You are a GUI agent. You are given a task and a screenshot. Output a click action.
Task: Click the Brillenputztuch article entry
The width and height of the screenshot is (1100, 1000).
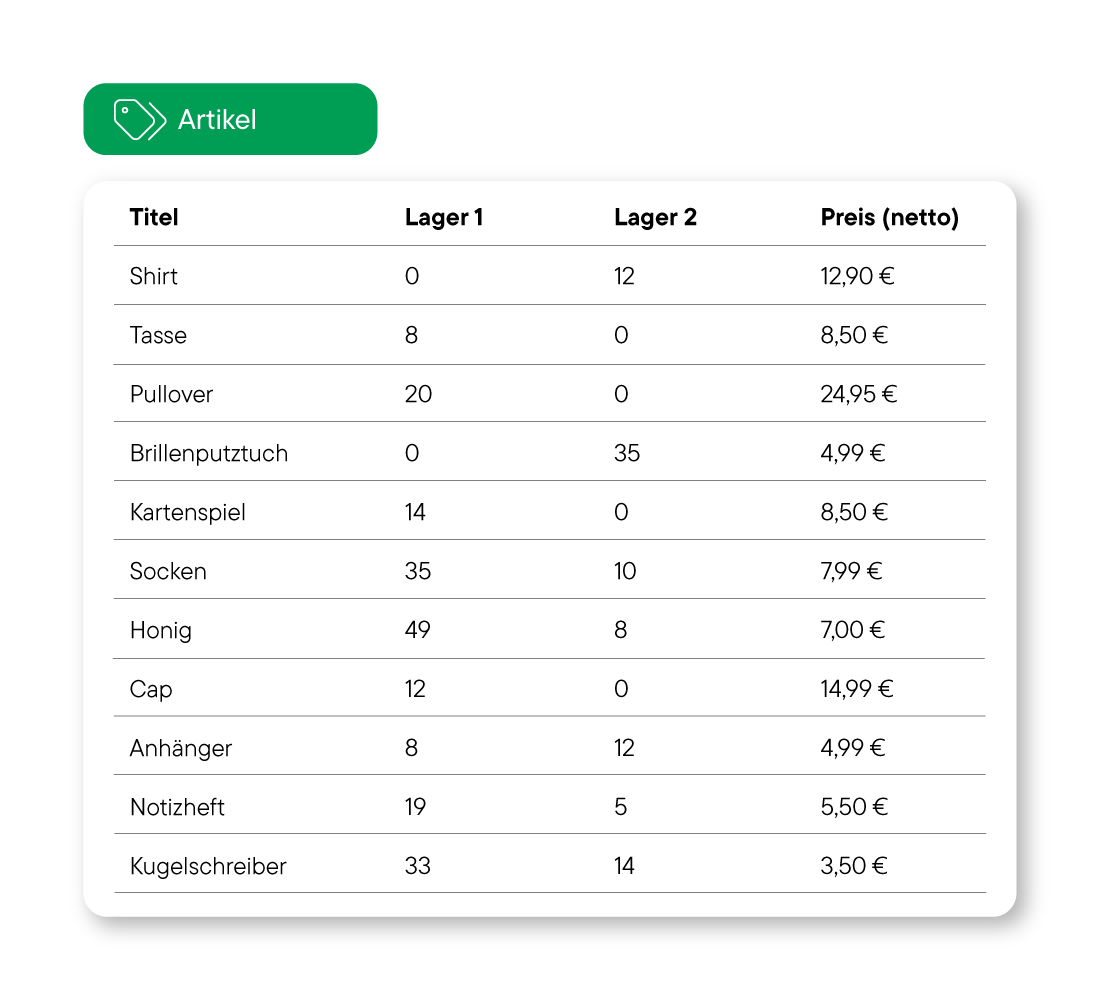coord(209,453)
